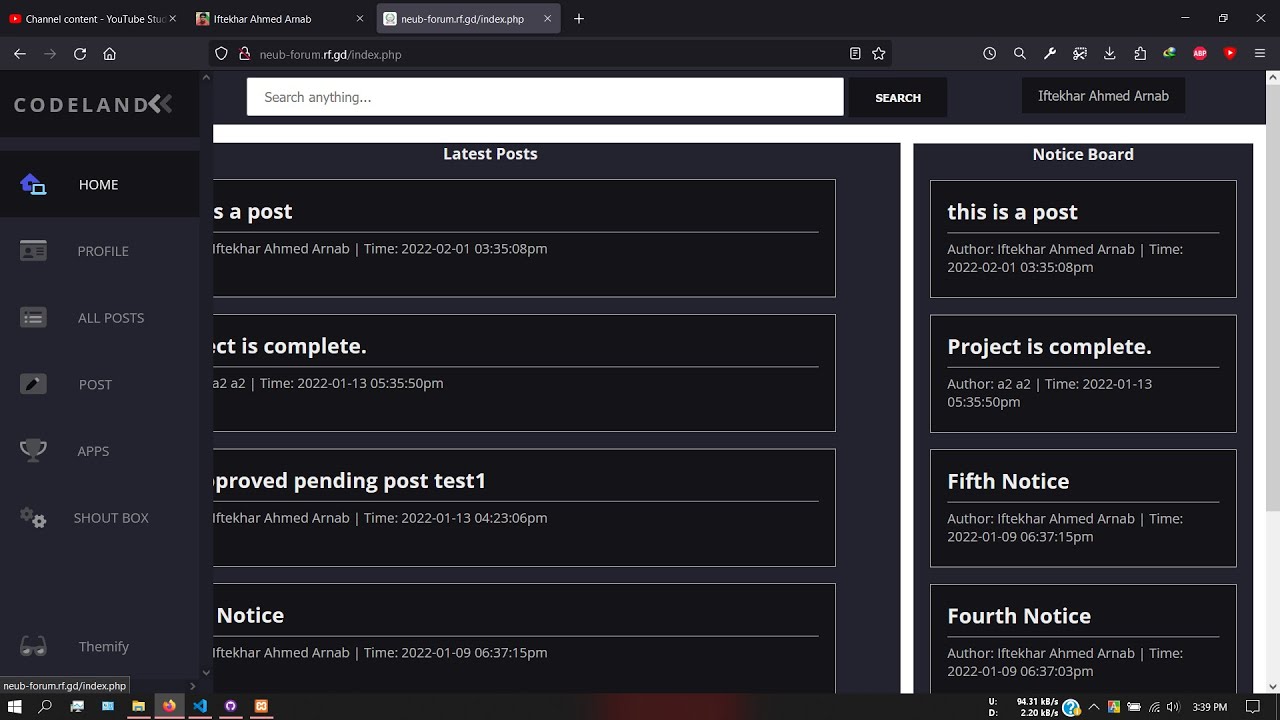Click the Profile card icon

33,251
